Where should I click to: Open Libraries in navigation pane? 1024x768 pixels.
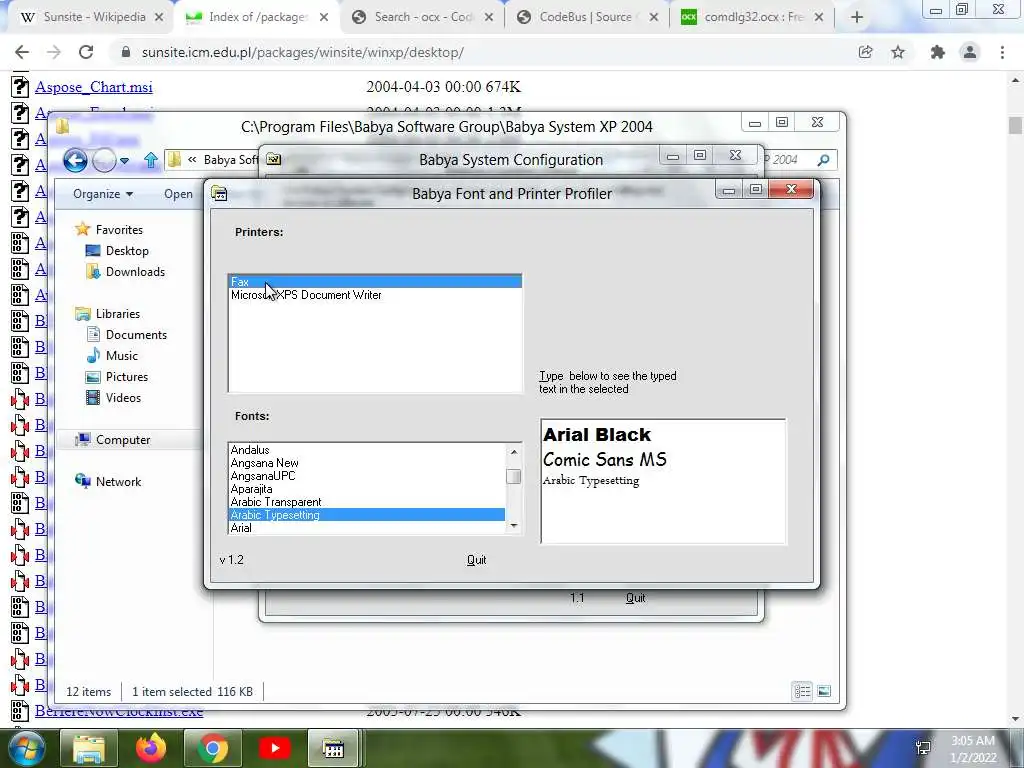pyautogui.click(x=108, y=314)
